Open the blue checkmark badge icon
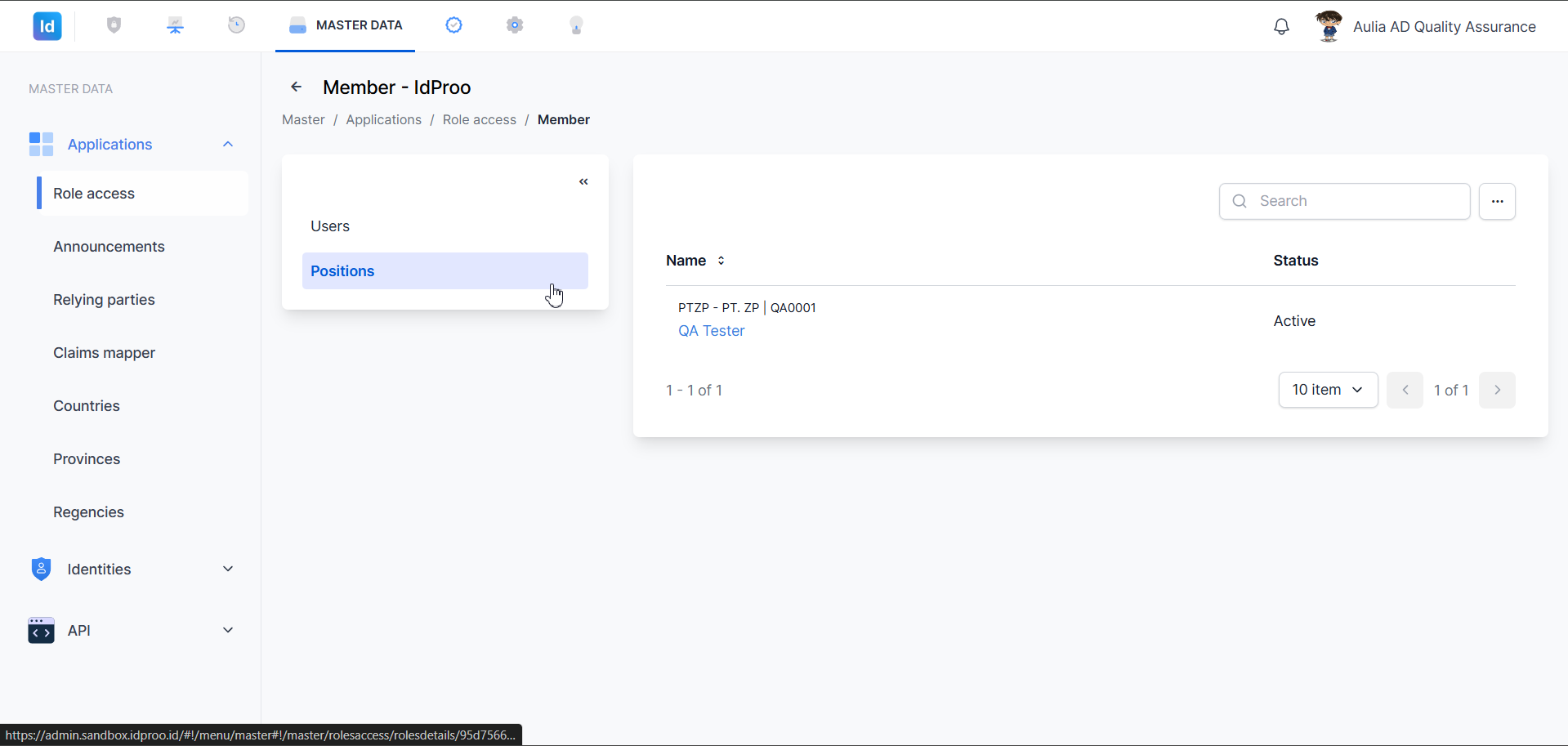1568x746 pixels. click(x=454, y=25)
